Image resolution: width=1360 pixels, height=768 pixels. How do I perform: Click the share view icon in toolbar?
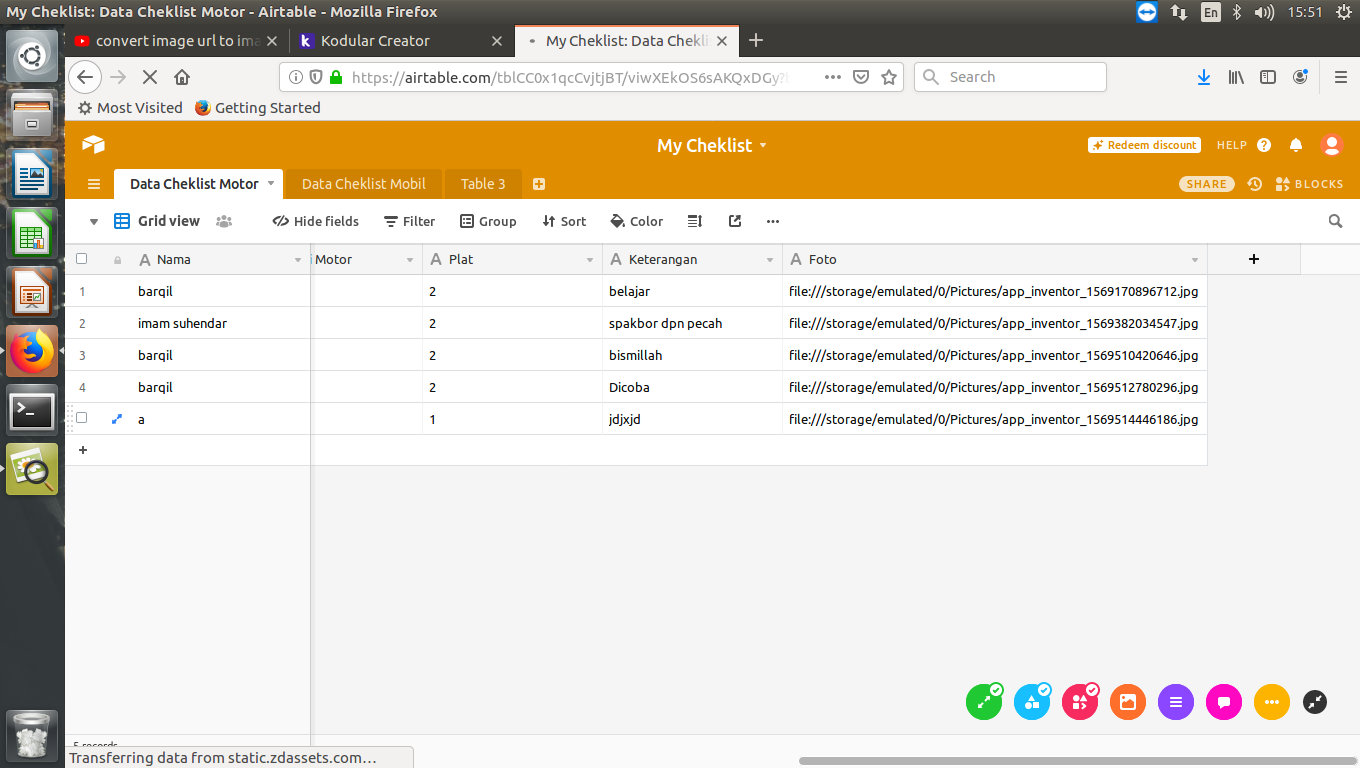[735, 221]
